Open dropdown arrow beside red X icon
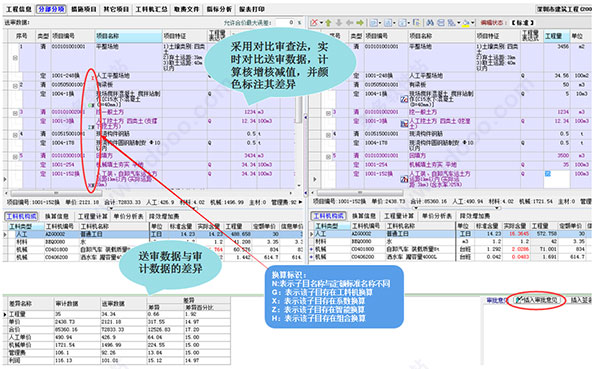 (321, 23)
